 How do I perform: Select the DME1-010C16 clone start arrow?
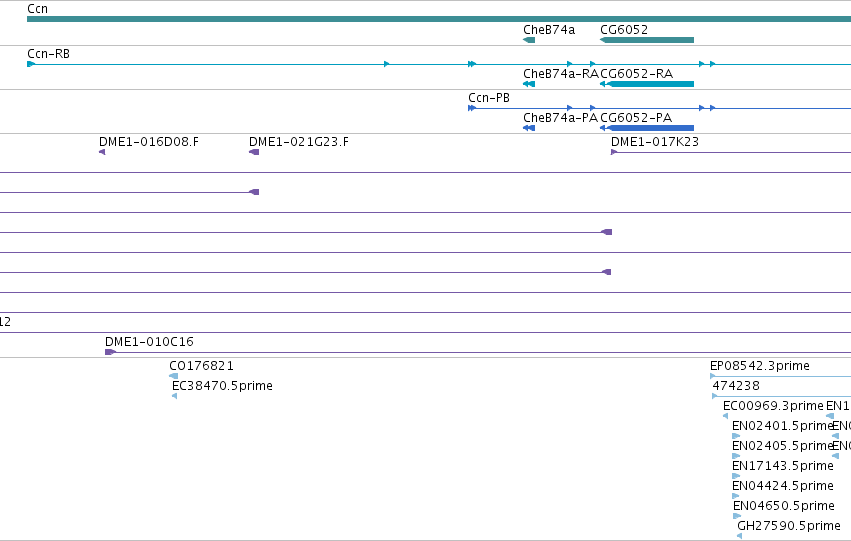110,352
